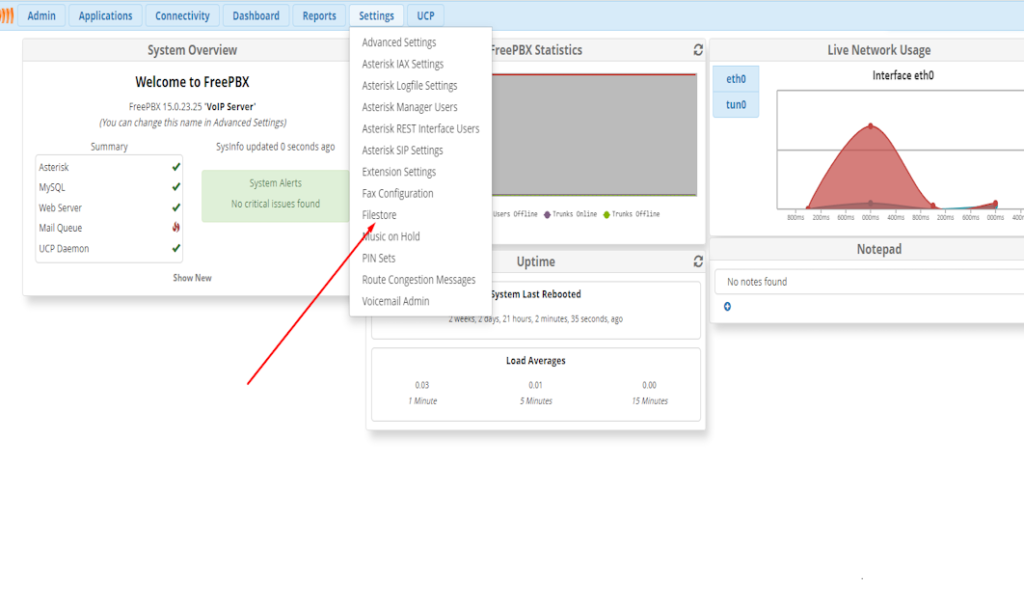
Task: Open the Admin menu
Action: tap(41, 16)
